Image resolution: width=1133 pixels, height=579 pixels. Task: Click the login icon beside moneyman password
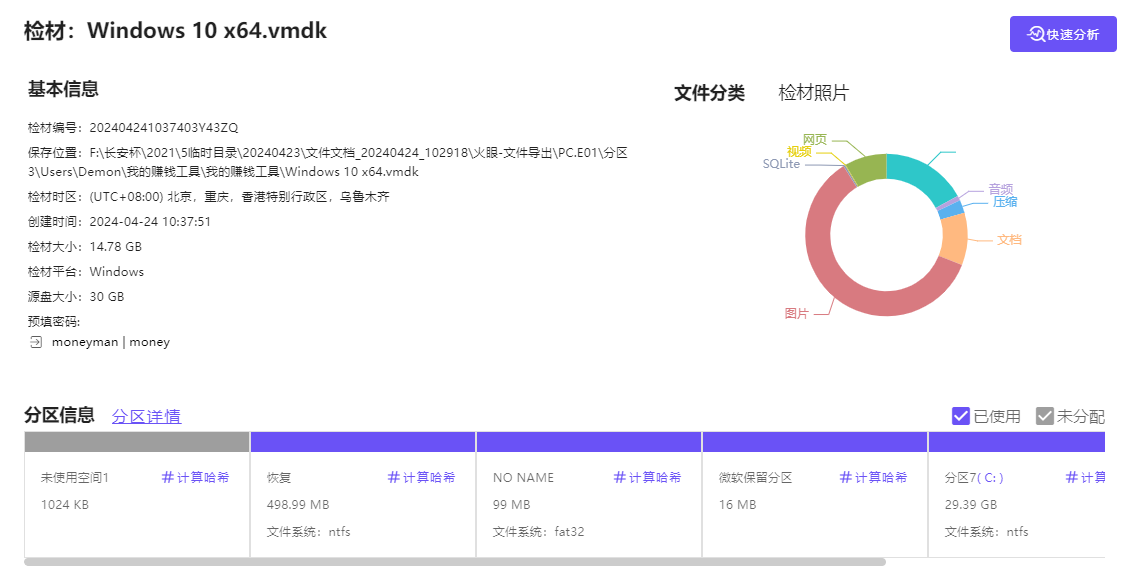(x=35, y=342)
